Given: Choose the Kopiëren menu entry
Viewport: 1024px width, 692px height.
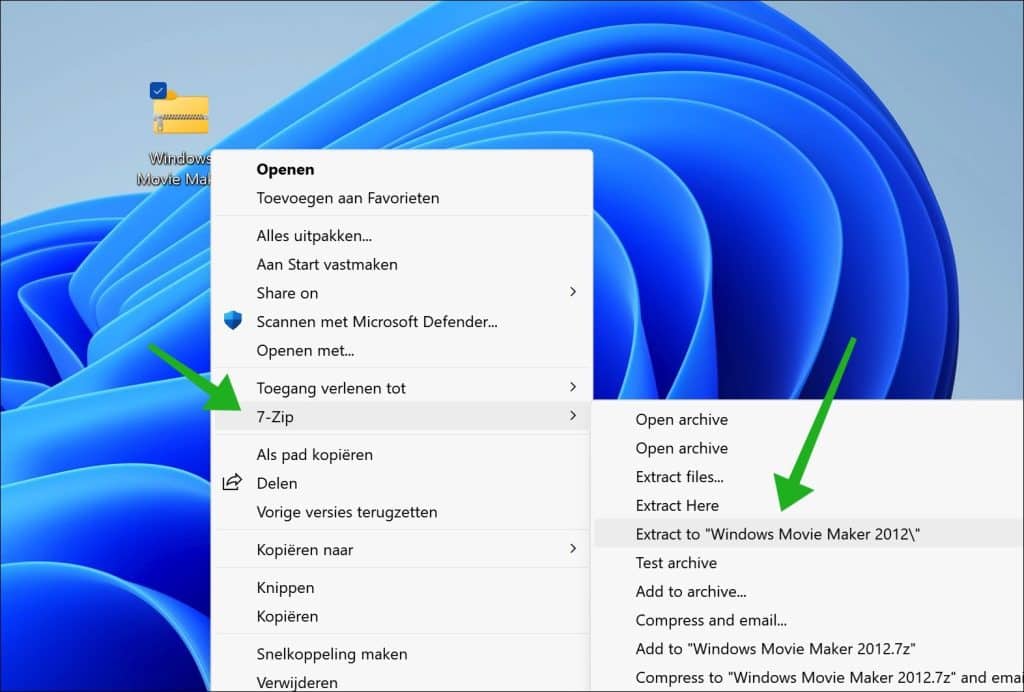Looking at the screenshot, I should tap(402, 616).
